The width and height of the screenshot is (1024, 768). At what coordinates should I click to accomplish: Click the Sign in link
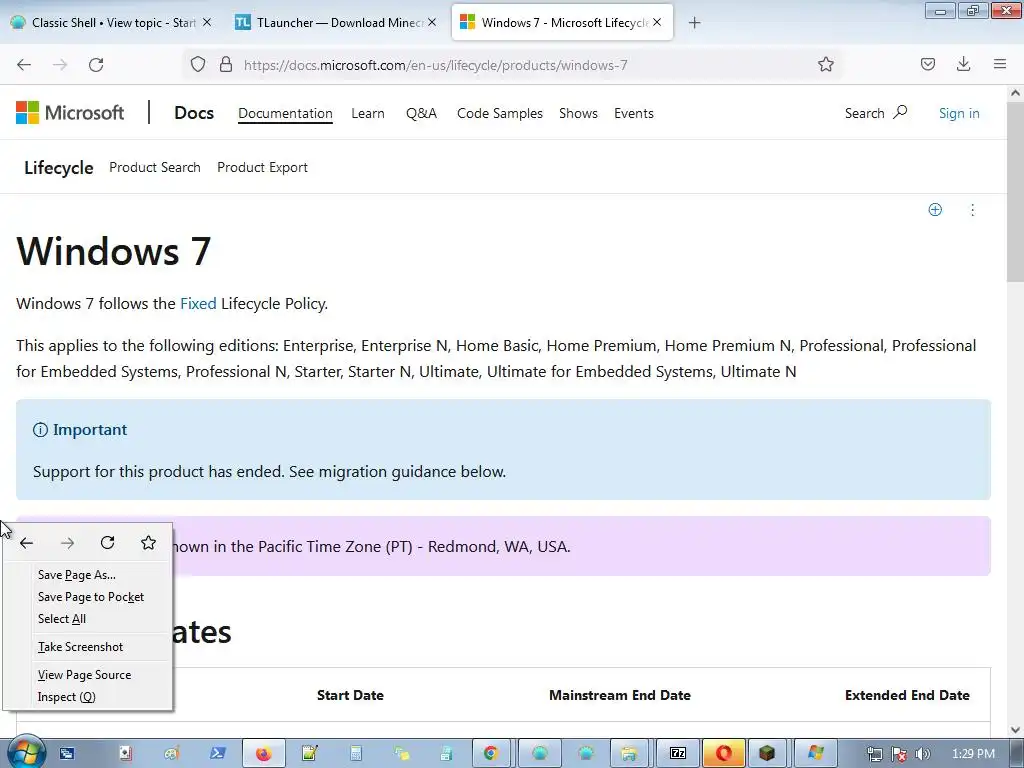tap(959, 113)
